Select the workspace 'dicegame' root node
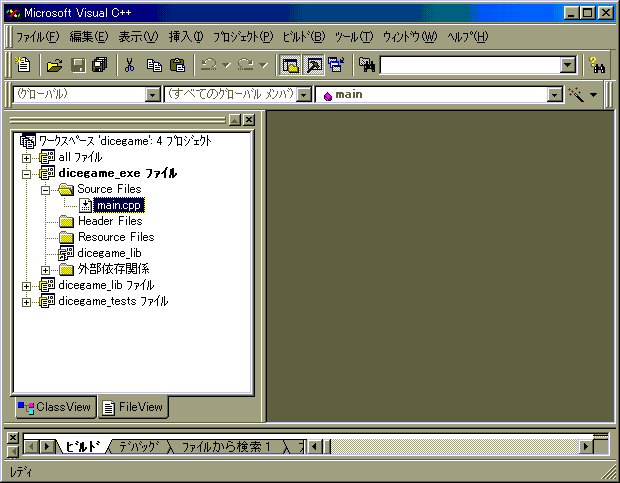This screenshot has height=483, width=620. pyautogui.click(x=125, y=141)
